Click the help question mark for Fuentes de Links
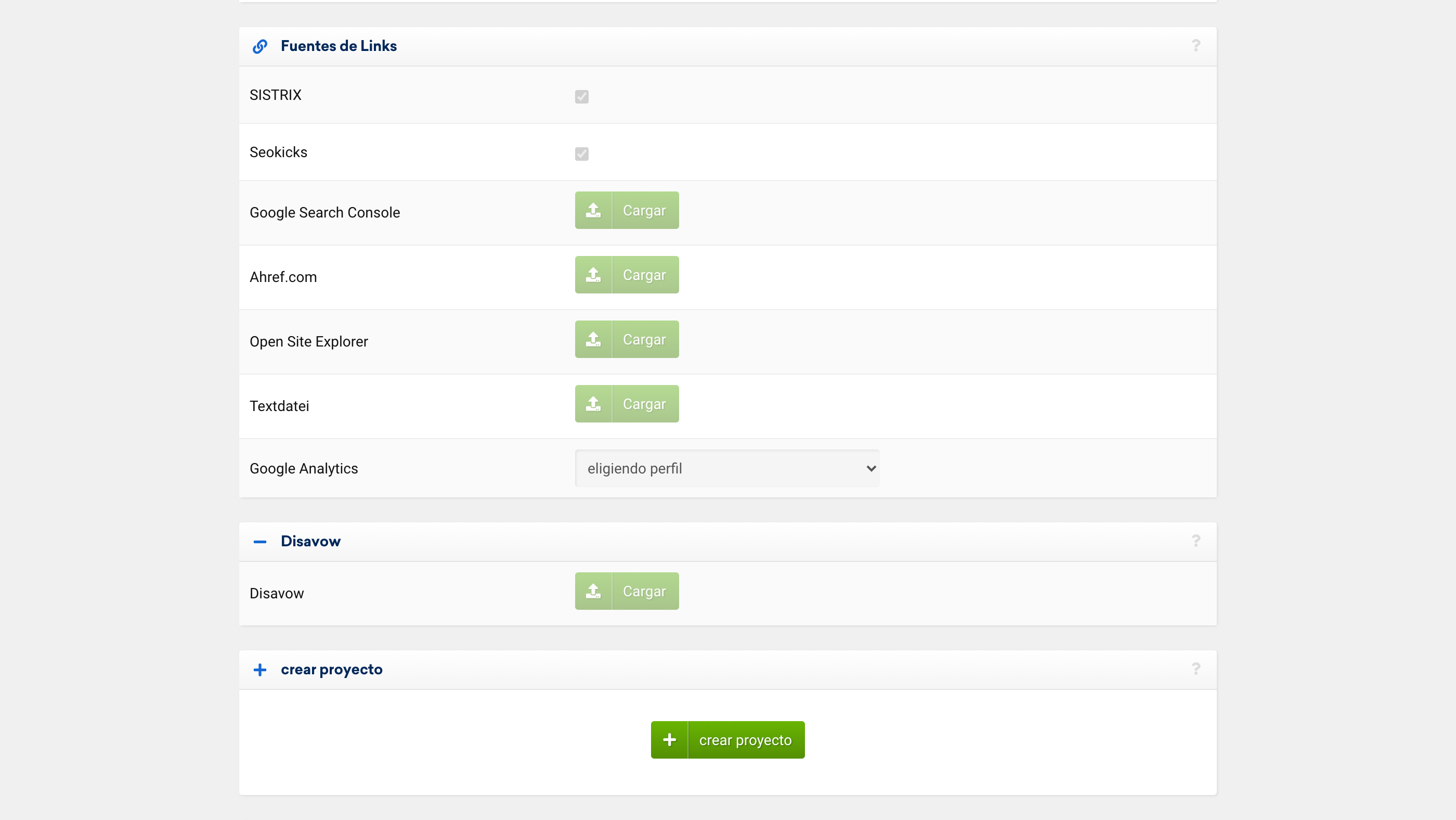The width and height of the screenshot is (1456, 820). [1195, 45]
